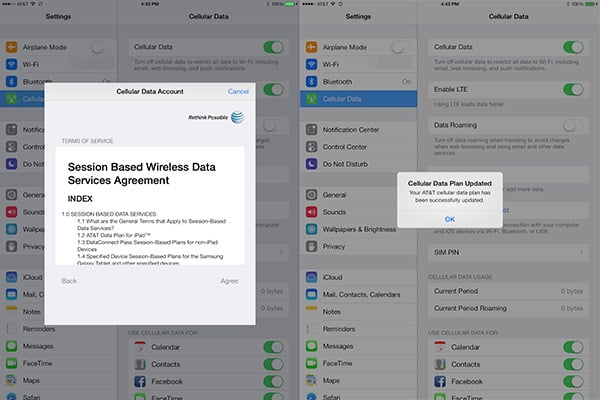Select Notification Center in right sidebar

[x=358, y=129]
